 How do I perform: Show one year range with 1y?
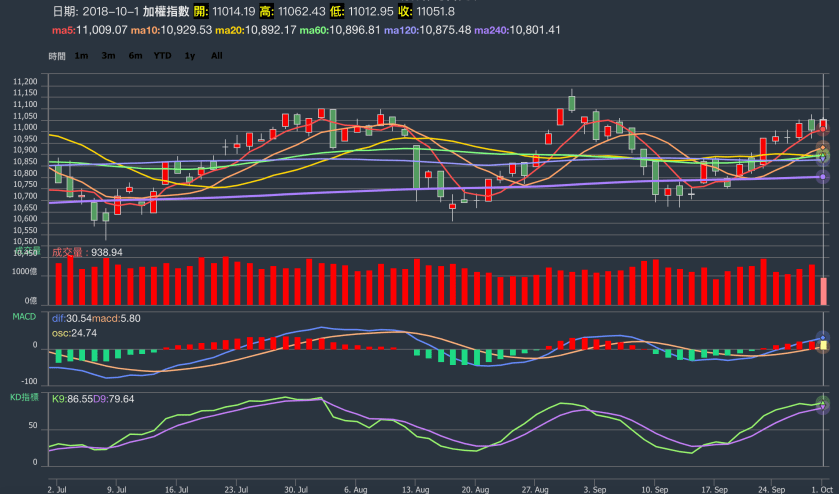tap(190, 56)
